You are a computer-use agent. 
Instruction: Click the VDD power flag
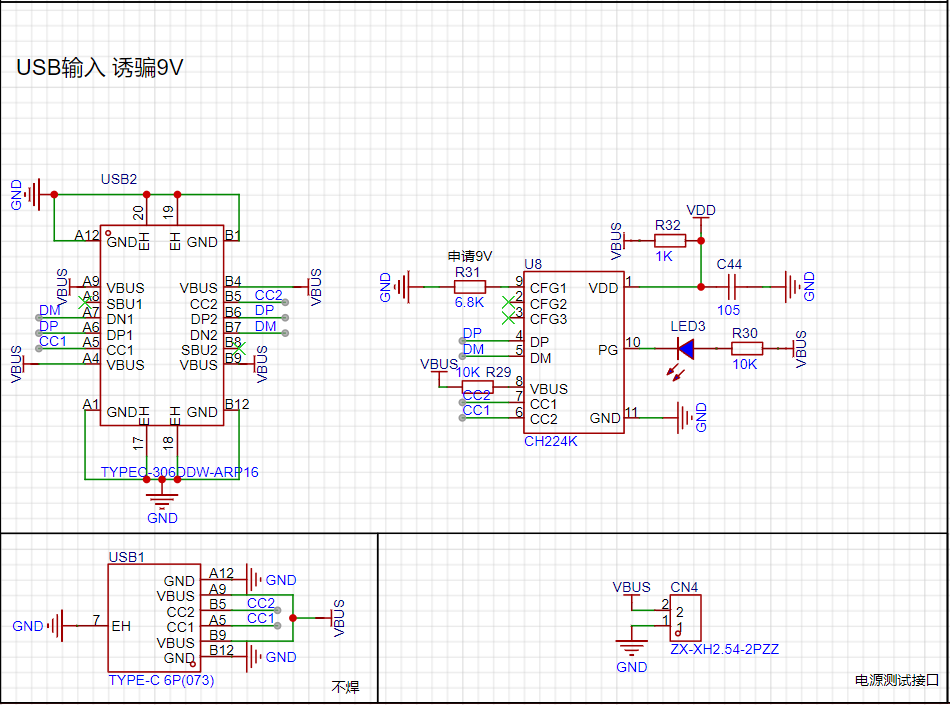[701, 211]
